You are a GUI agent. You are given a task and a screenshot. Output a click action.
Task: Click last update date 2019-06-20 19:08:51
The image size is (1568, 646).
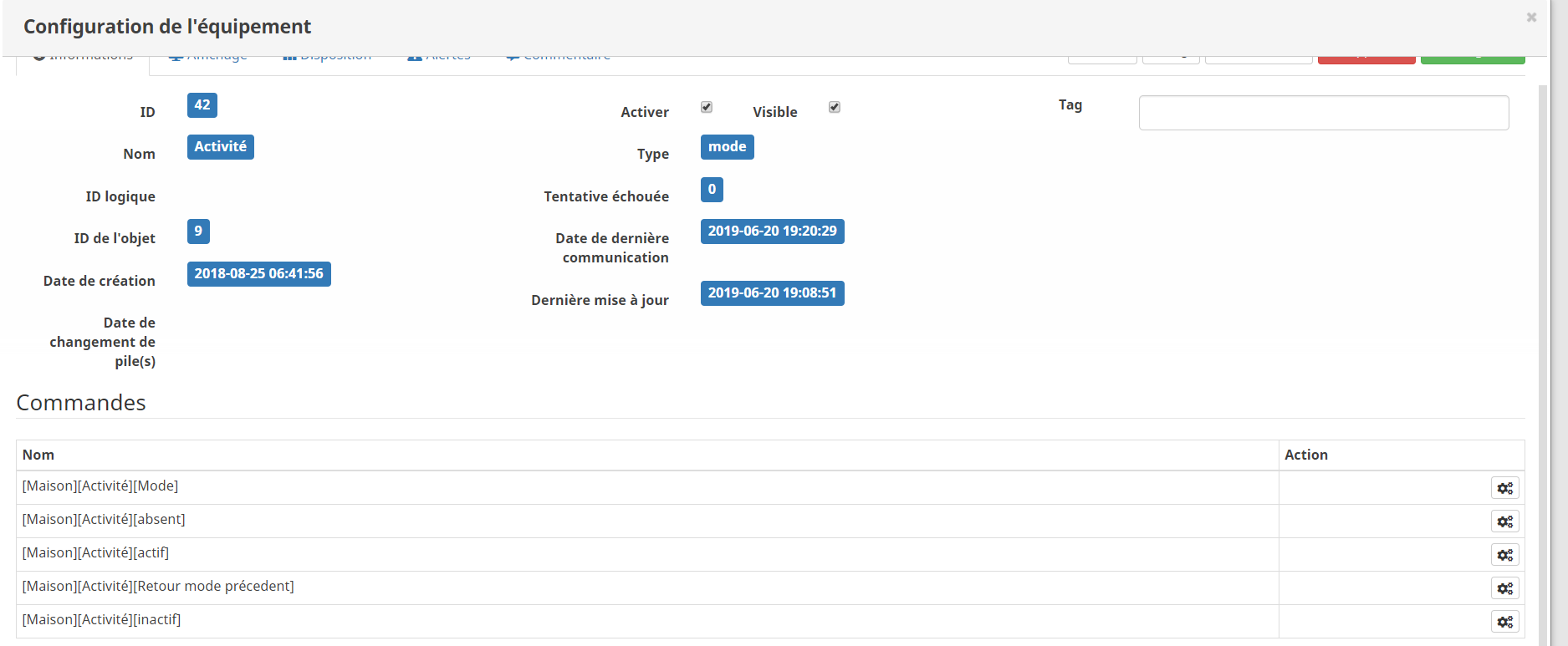tap(773, 293)
